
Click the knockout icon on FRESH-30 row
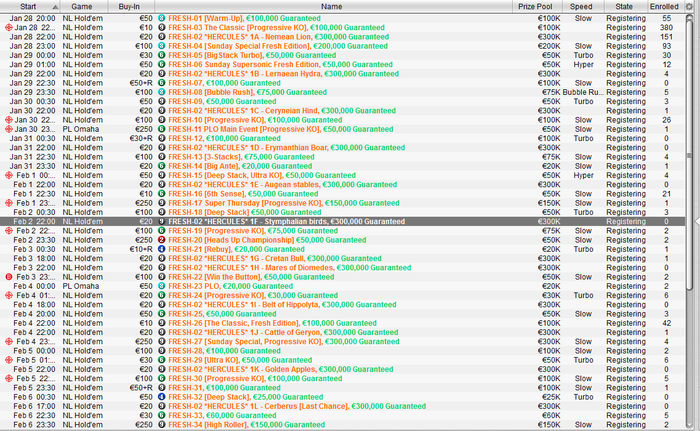pos(8,378)
